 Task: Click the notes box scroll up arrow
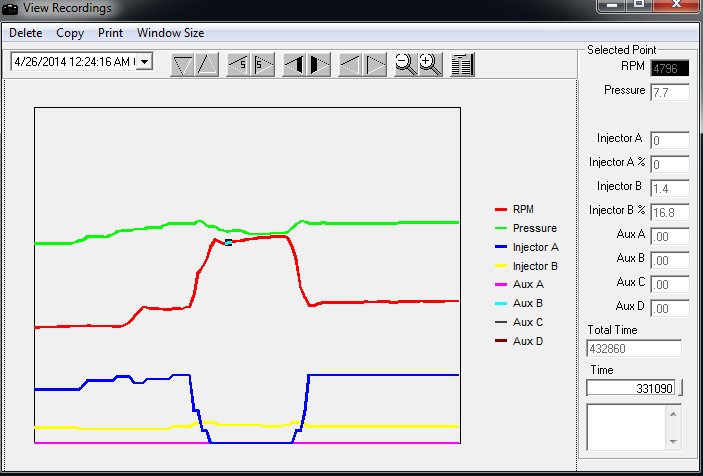[673, 414]
